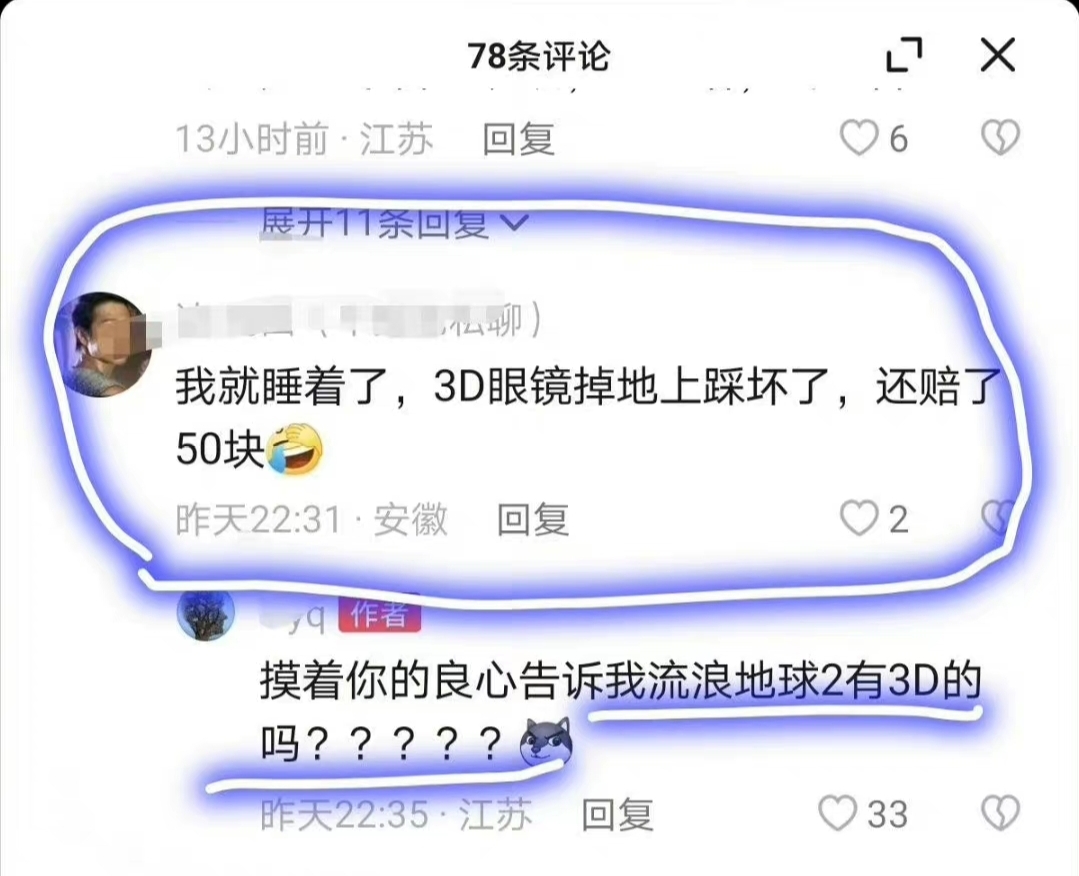This screenshot has height=876, width=1079.
Task: Click chevron next to 展开11条回复
Action: [516, 222]
